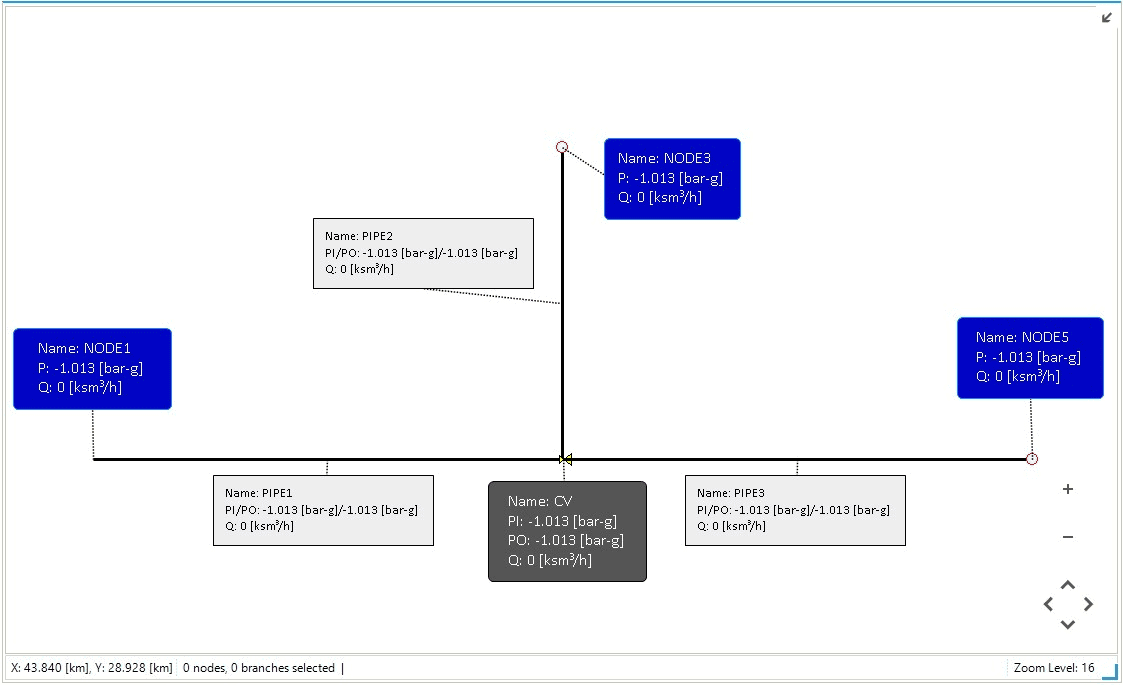The height and width of the screenshot is (685, 1123).
Task: Select the PIPE3 info label
Action: pos(795,510)
